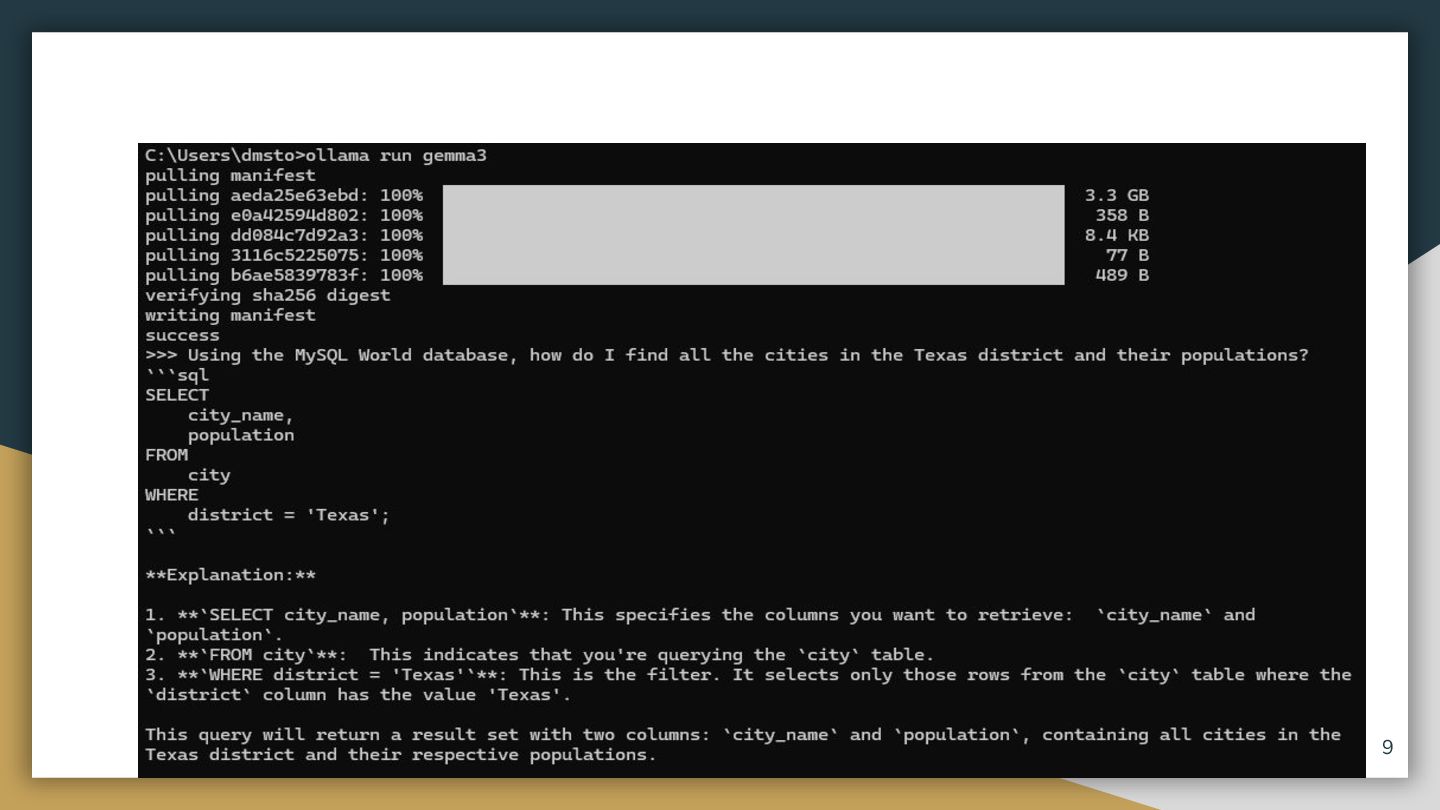This screenshot has width=1440, height=810.
Task: Click explanation item 3 about WHERE filter
Action: click(748, 685)
